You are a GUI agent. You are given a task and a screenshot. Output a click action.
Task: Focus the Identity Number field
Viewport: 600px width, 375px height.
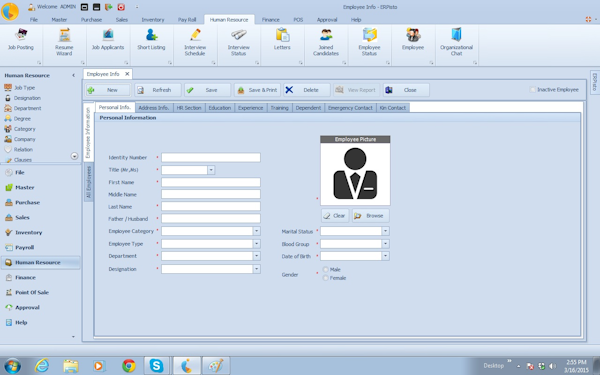pos(211,157)
